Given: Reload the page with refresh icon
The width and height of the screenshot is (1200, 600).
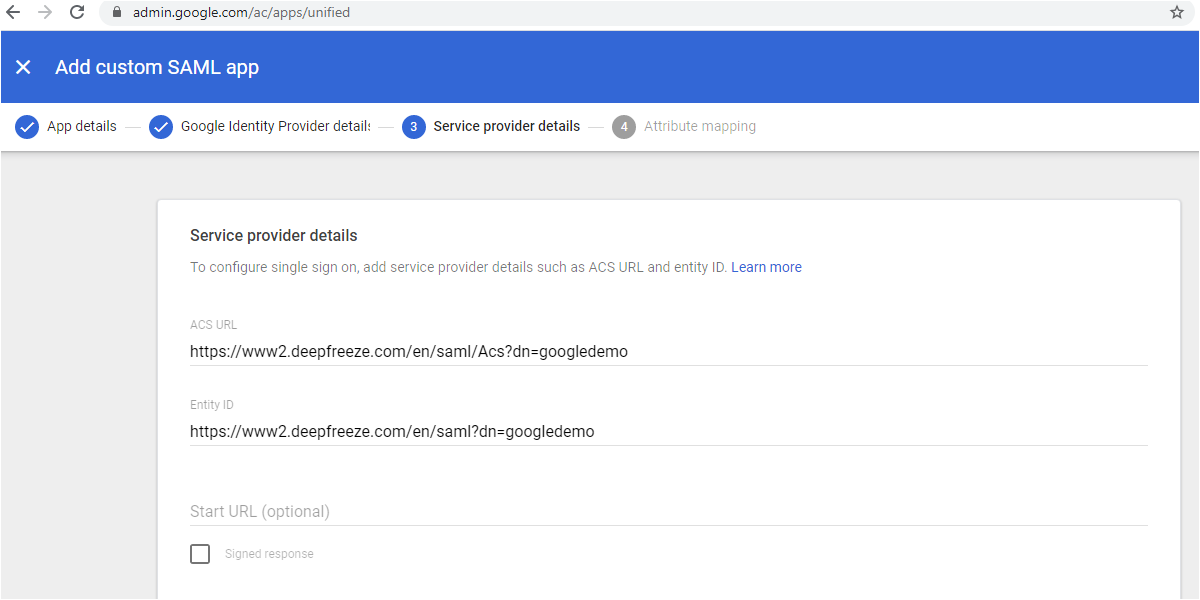Looking at the screenshot, I should pyautogui.click(x=77, y=13).
